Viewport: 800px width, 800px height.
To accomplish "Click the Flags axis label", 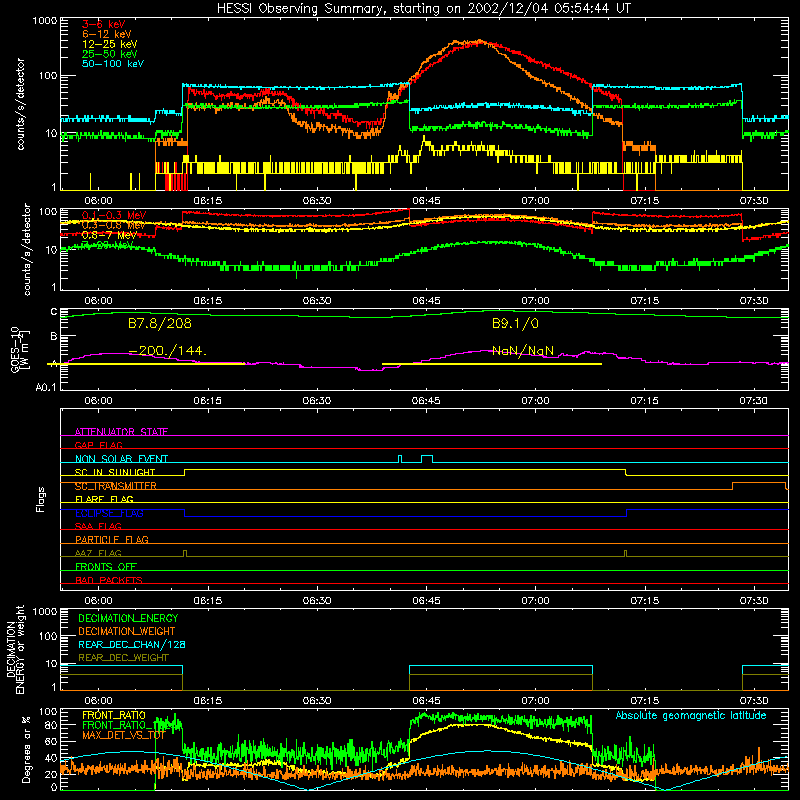I will coord(41,500).
